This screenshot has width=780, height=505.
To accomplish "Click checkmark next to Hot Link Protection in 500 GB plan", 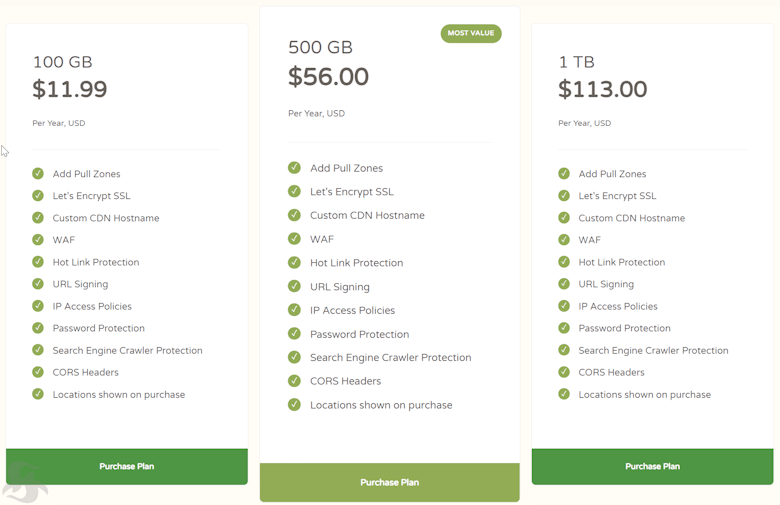I will click(x=294, y=262).
